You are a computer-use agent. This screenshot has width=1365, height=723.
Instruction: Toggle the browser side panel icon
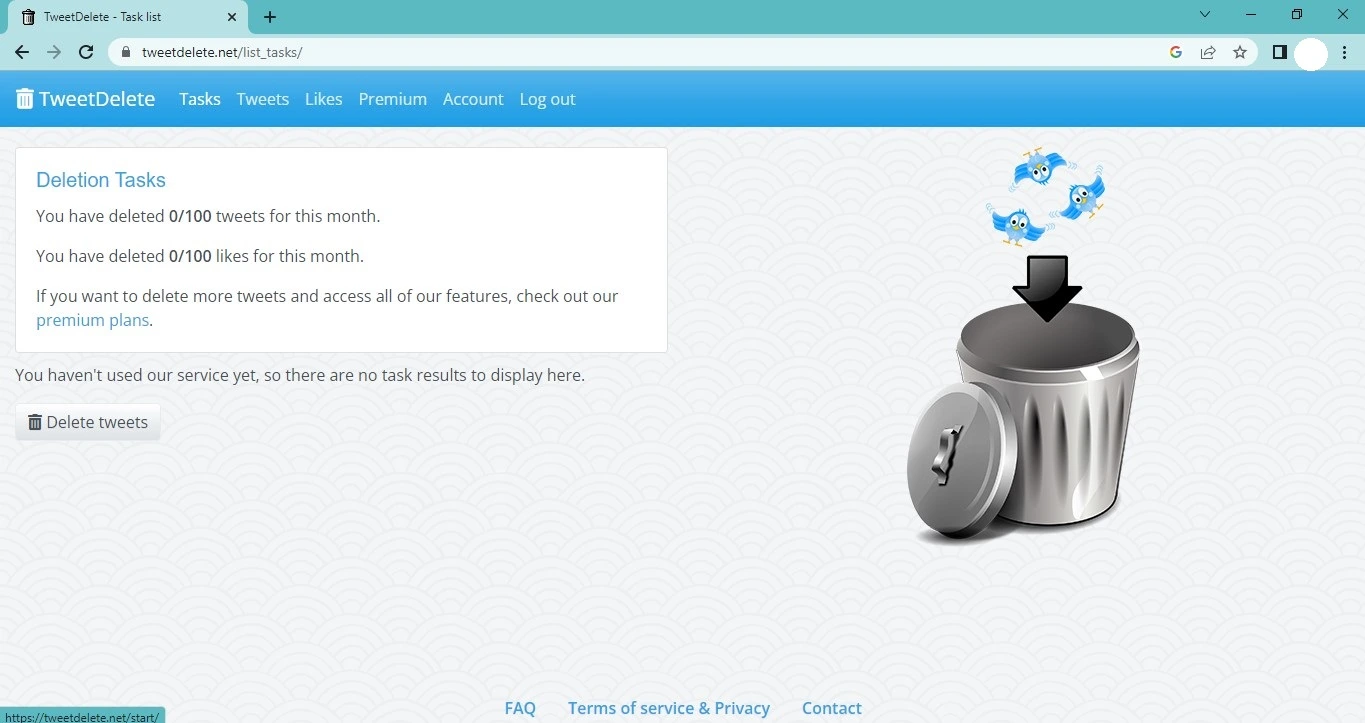click(1279, 52)
